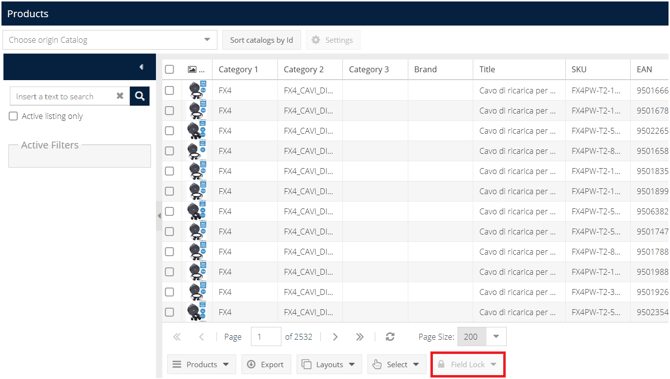Go to previous page
This screenshot has height=379, width=670.
[x=201, y=337]
